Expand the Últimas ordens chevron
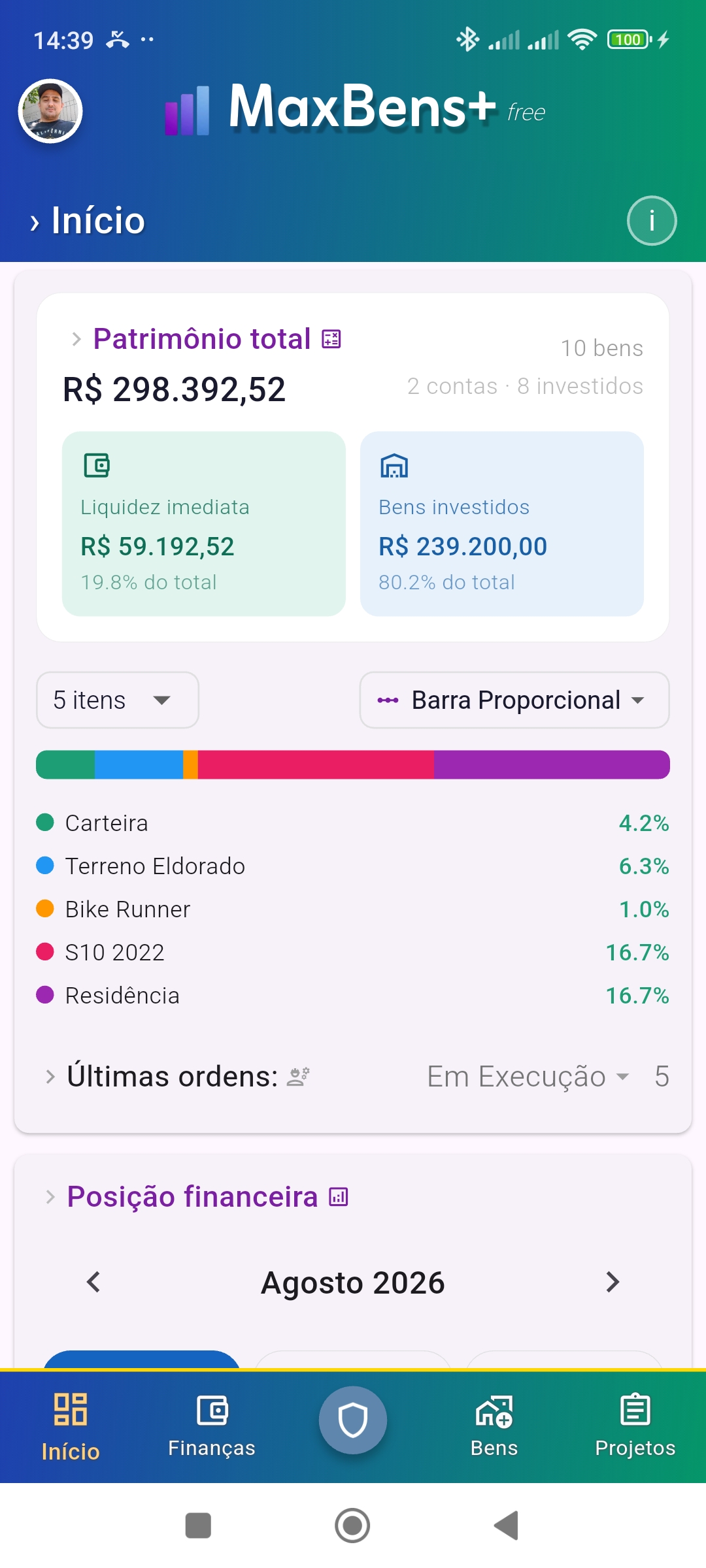 [50, 1076]
